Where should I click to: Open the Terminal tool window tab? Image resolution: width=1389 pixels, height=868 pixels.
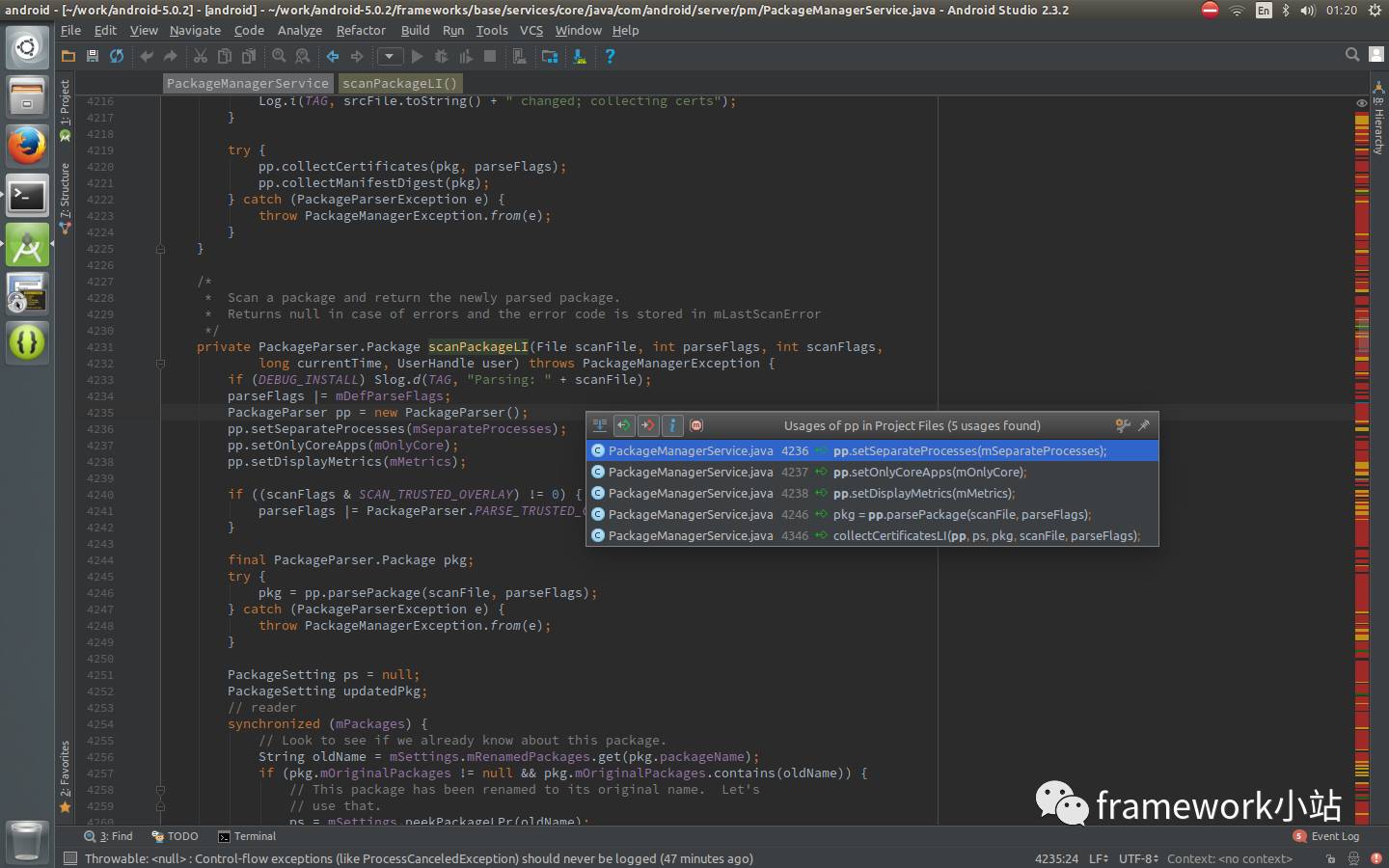click(247, 836)
